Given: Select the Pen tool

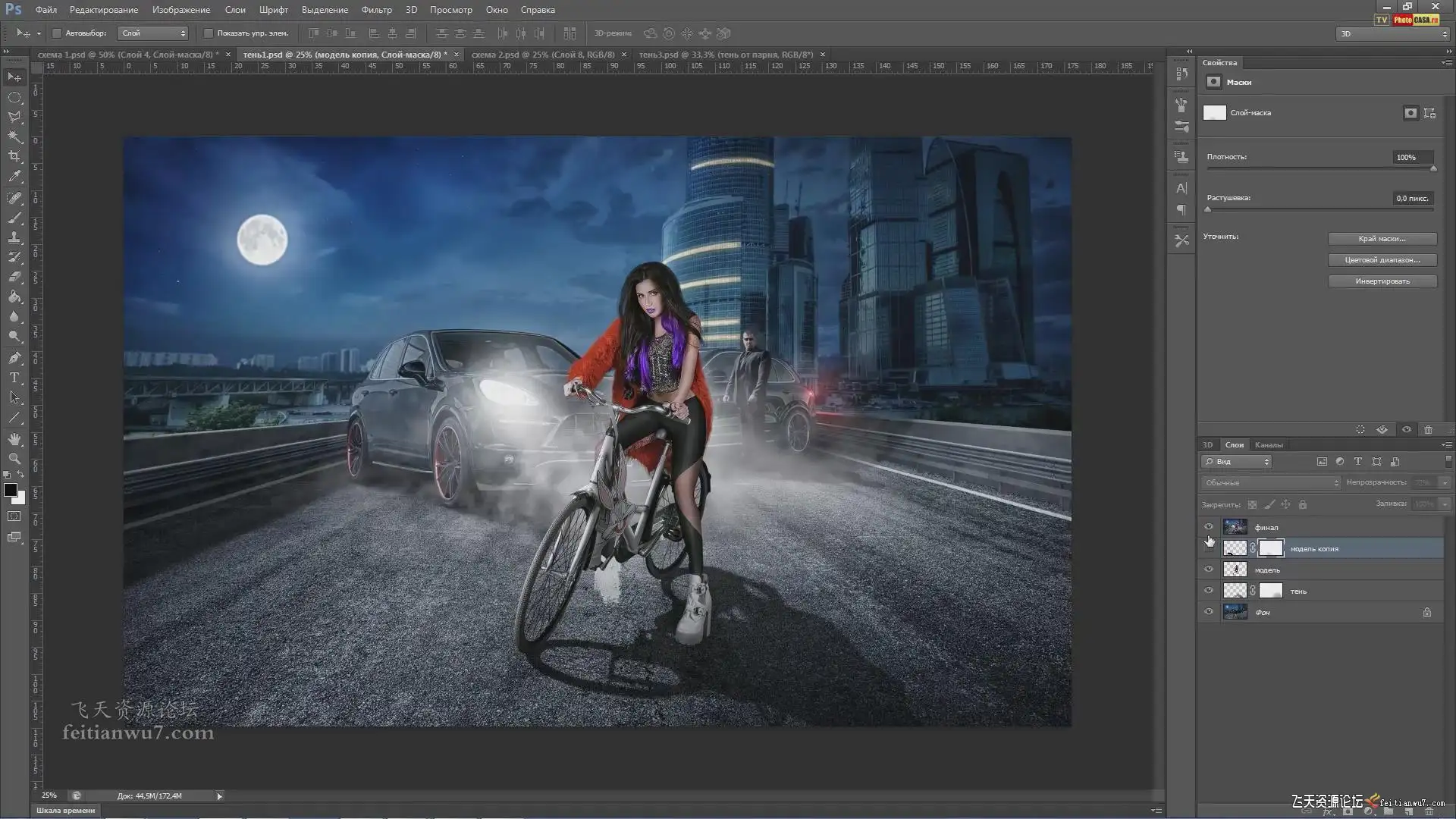Looking at the screenshot, I should click(14, 358).
